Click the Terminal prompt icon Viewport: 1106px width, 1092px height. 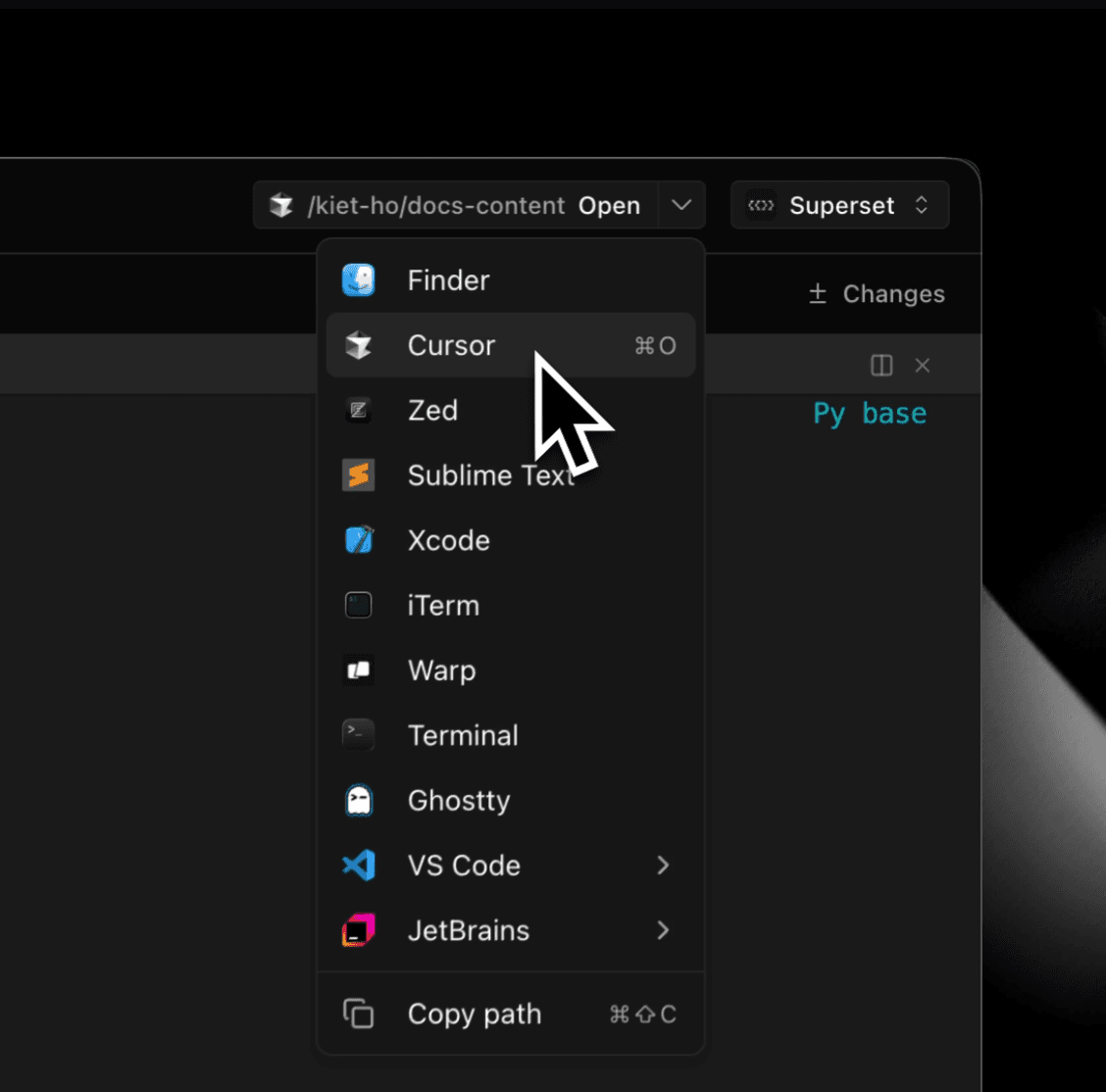point(358,734)
